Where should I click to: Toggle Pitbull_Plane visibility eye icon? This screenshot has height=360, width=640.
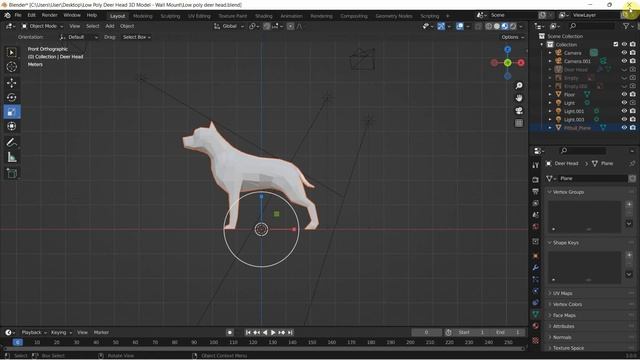coord(624,128)
